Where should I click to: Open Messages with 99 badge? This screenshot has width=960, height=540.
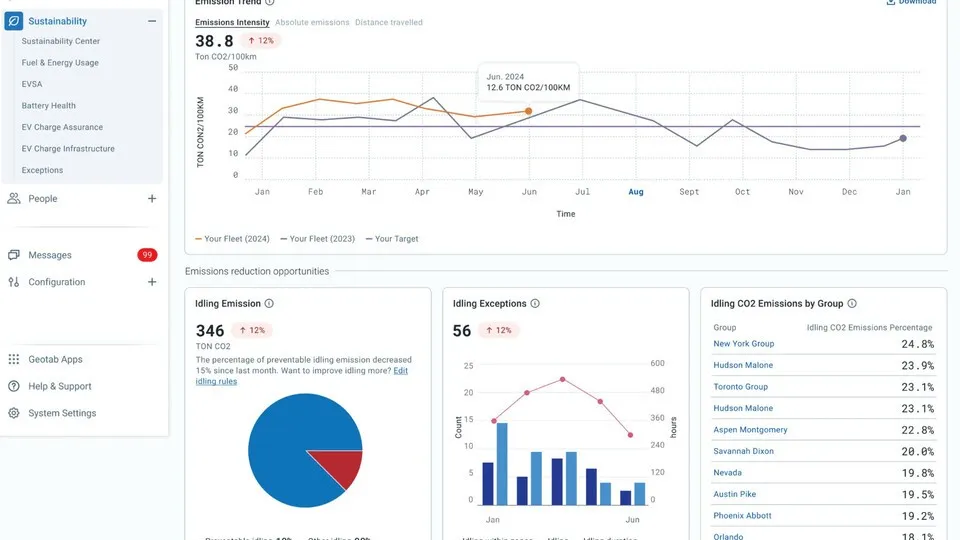click(x=83, y=255)
